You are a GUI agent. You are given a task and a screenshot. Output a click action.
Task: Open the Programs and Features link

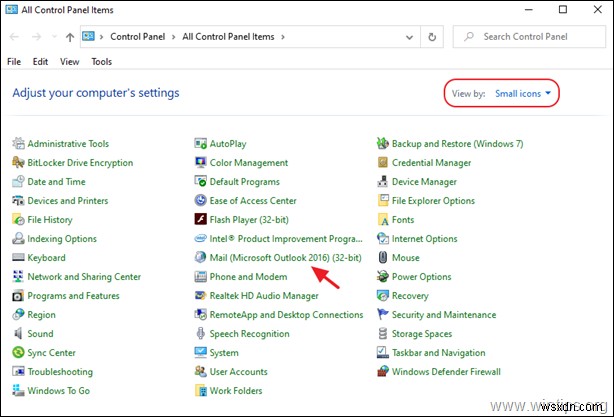[x=73, y=296]
